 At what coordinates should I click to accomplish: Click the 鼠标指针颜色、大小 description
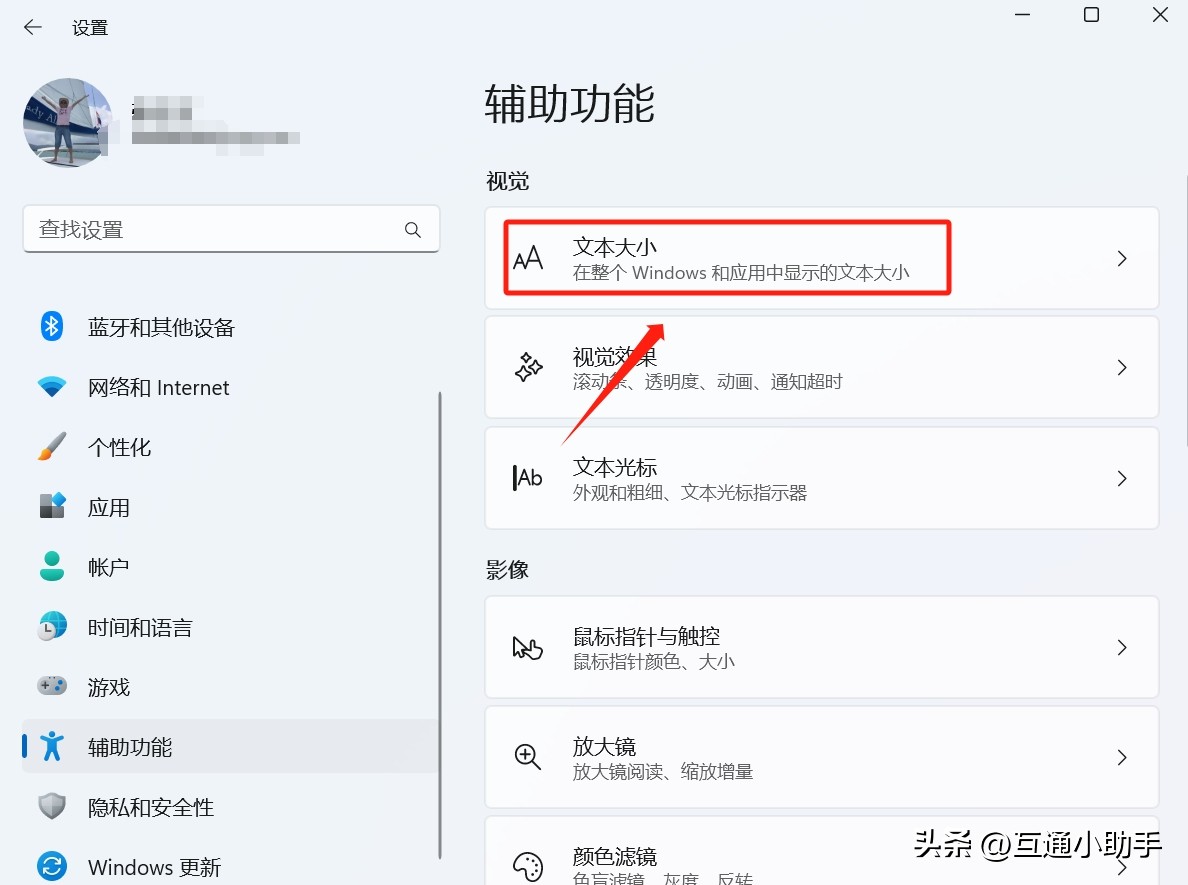click(653, 661)
